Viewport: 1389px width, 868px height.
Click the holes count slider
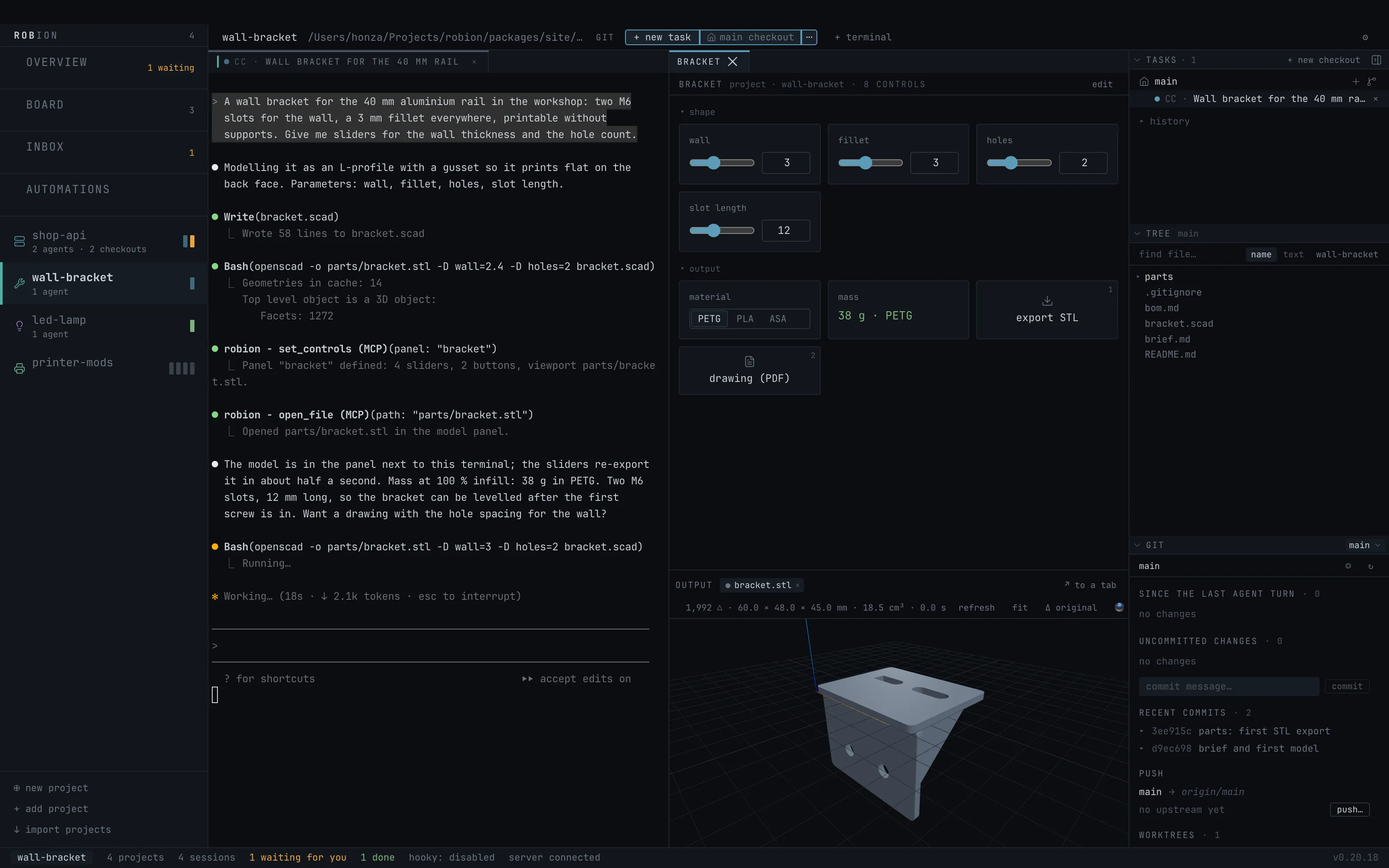coord(1019,163)
